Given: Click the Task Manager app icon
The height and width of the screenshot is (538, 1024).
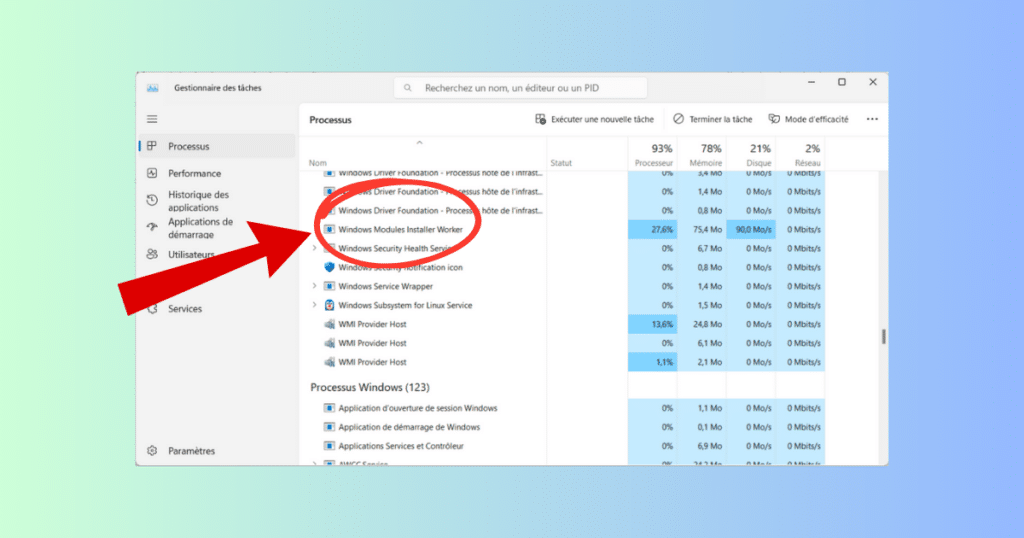Looking at the screenshot, I should pos(153,88).
